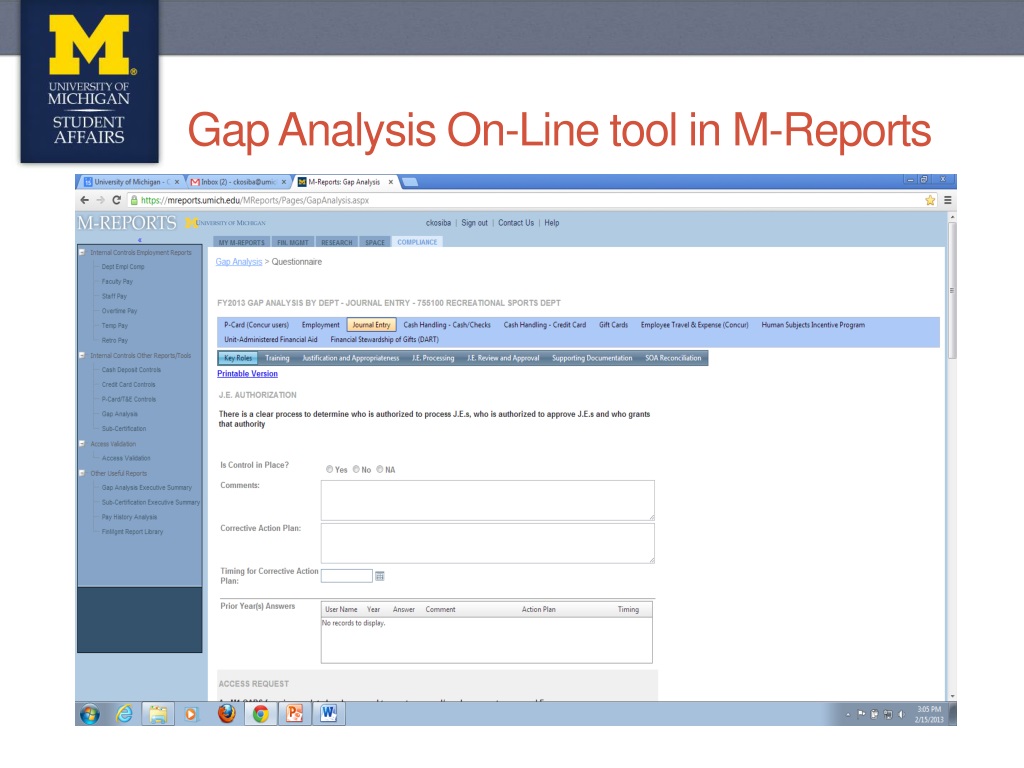Viewport: 1024px width, 768px height.
Task: Select NA for Is Control in Place
Action: click(x=380, y=469)
